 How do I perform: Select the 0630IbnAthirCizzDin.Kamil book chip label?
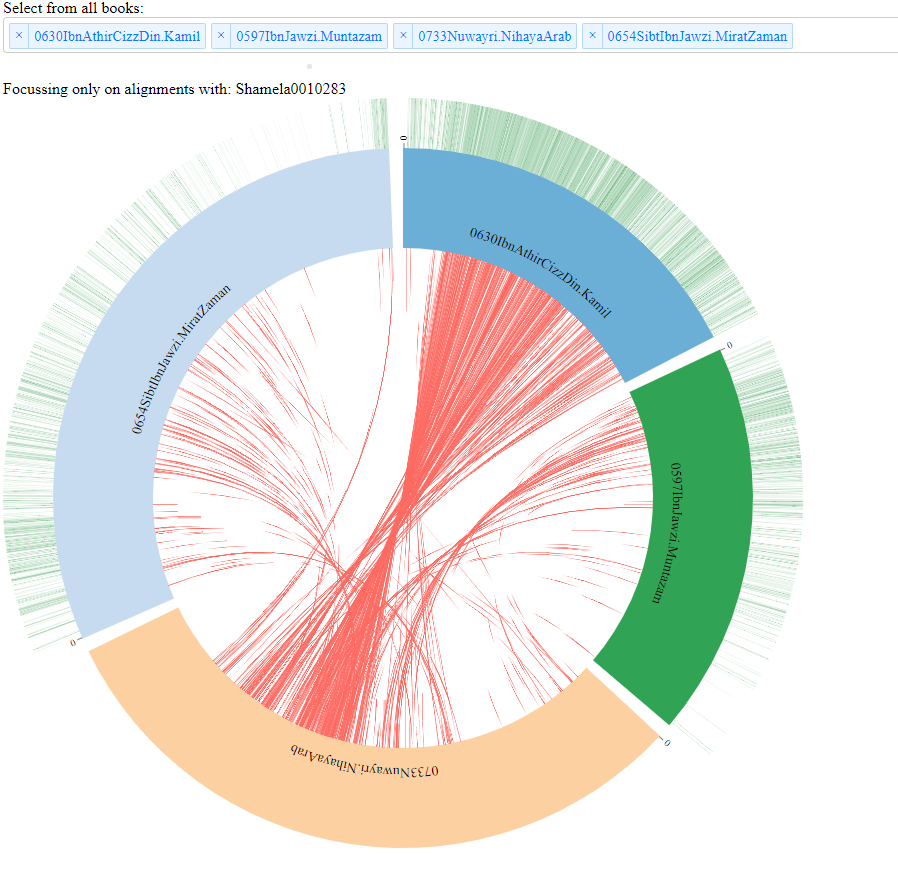tap(115, 36)
